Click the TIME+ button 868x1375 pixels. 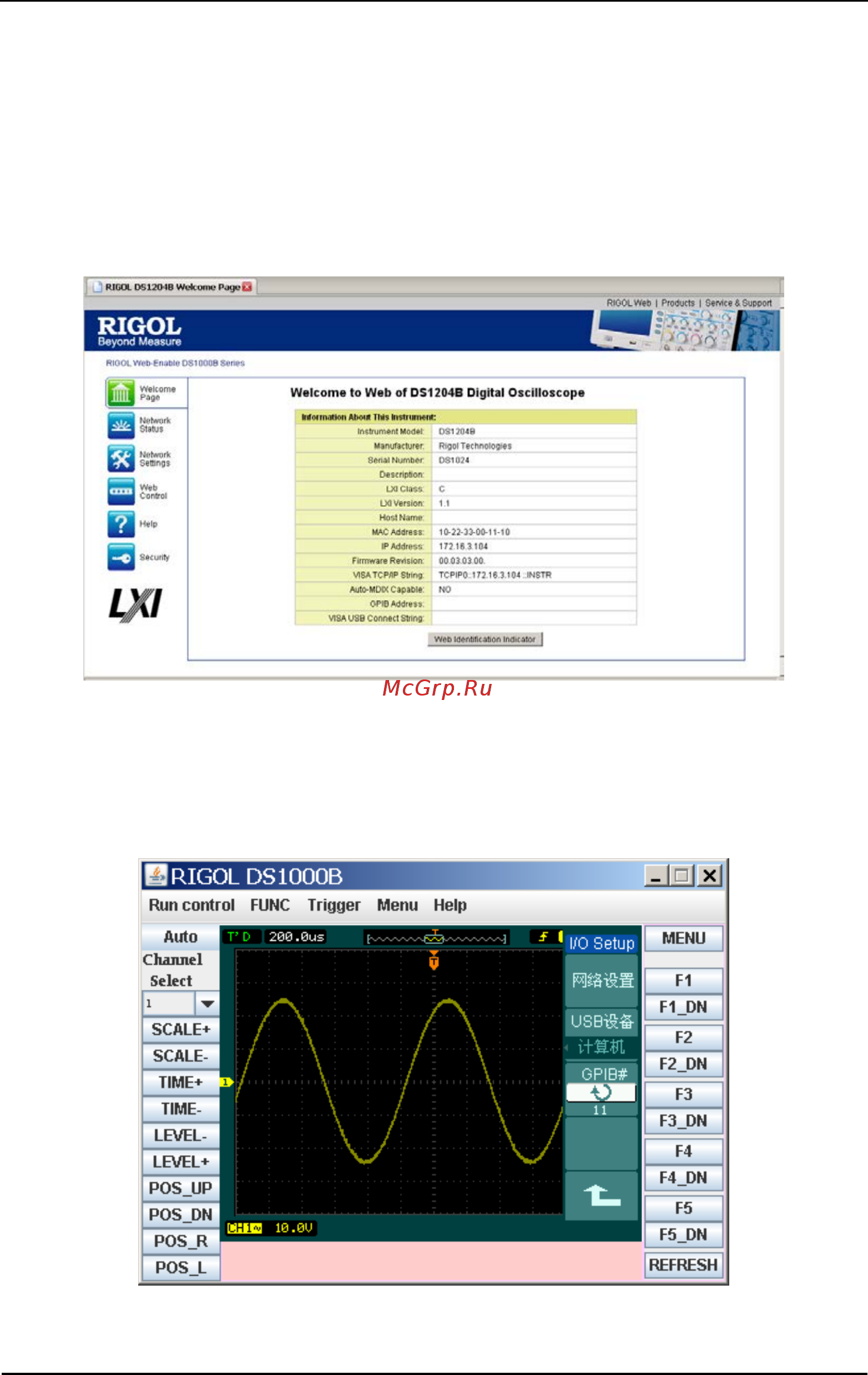[x=181, y=1082]
